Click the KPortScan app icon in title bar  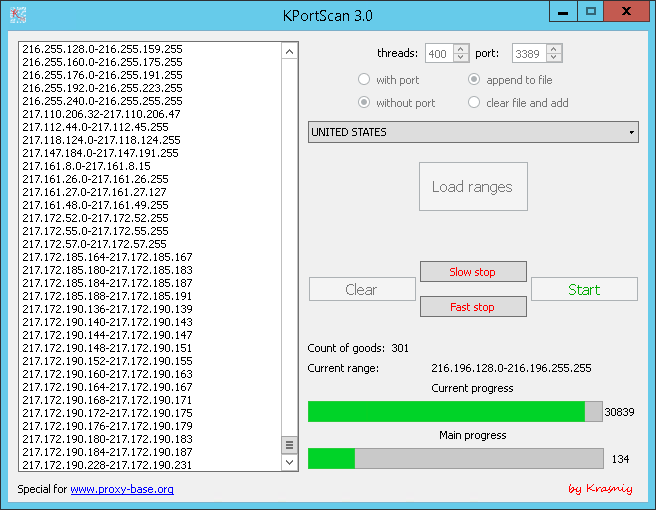click(18, 15)
